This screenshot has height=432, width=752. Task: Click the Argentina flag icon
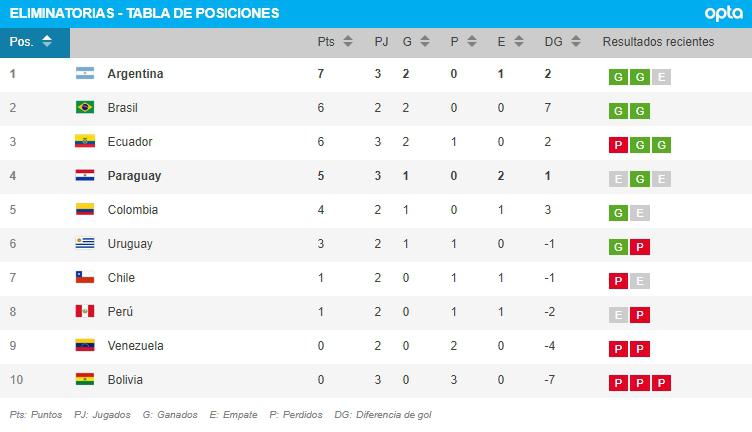(x=84, y=74)
